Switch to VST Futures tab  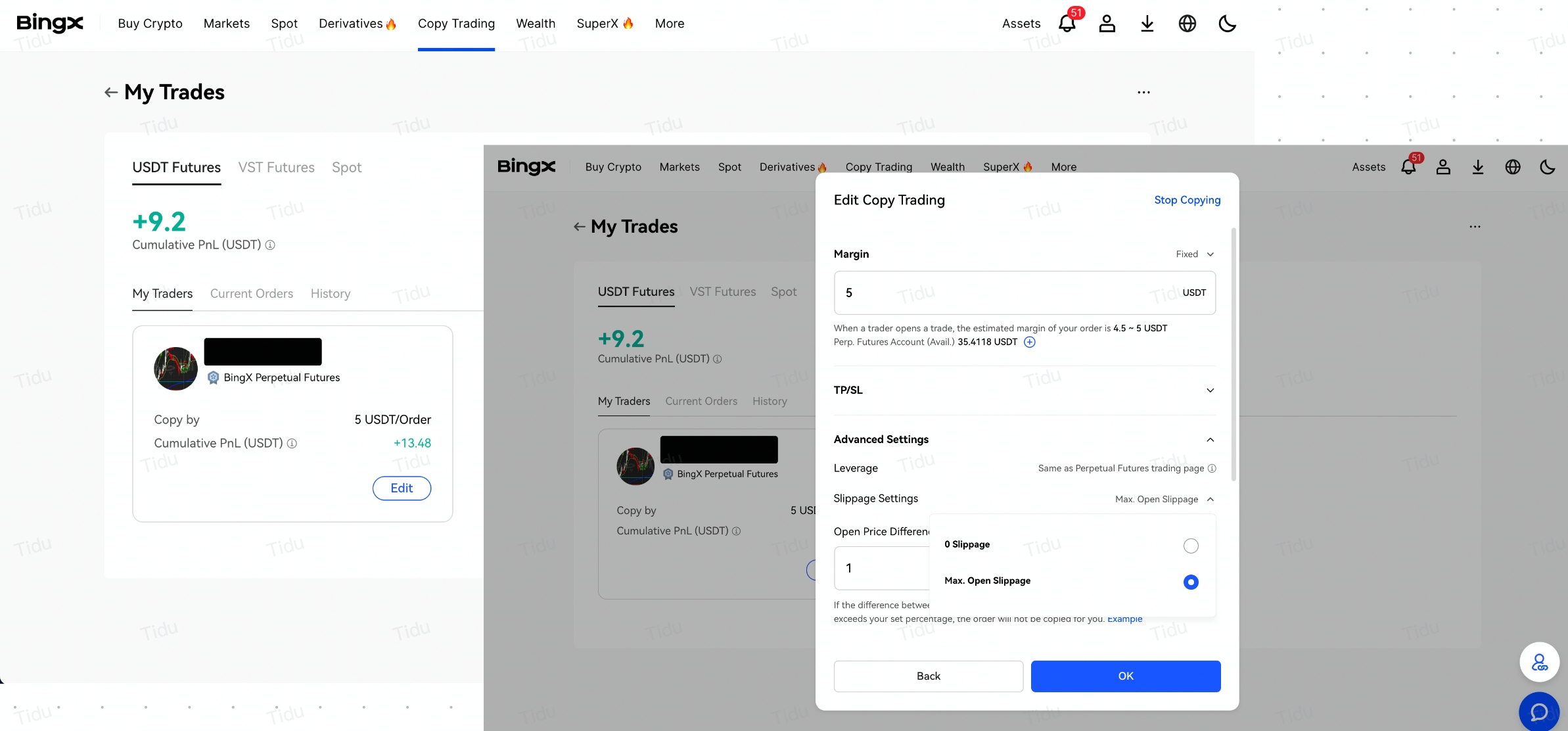pyautogui.click(x=277, y=168)
